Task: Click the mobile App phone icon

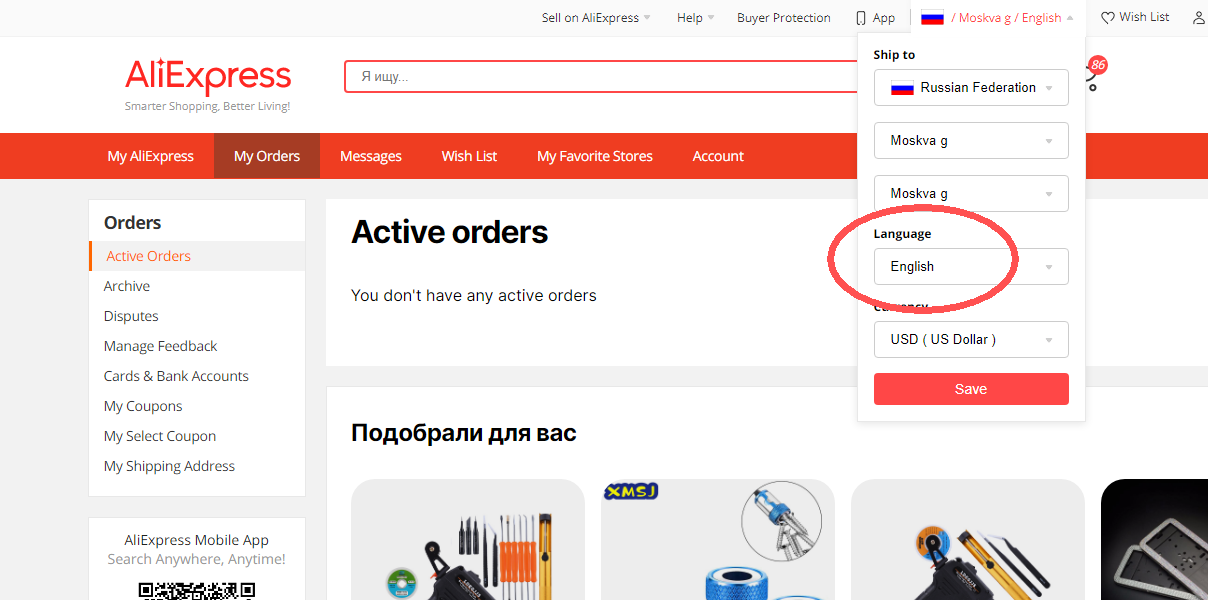Action: (x=860, y=18)
